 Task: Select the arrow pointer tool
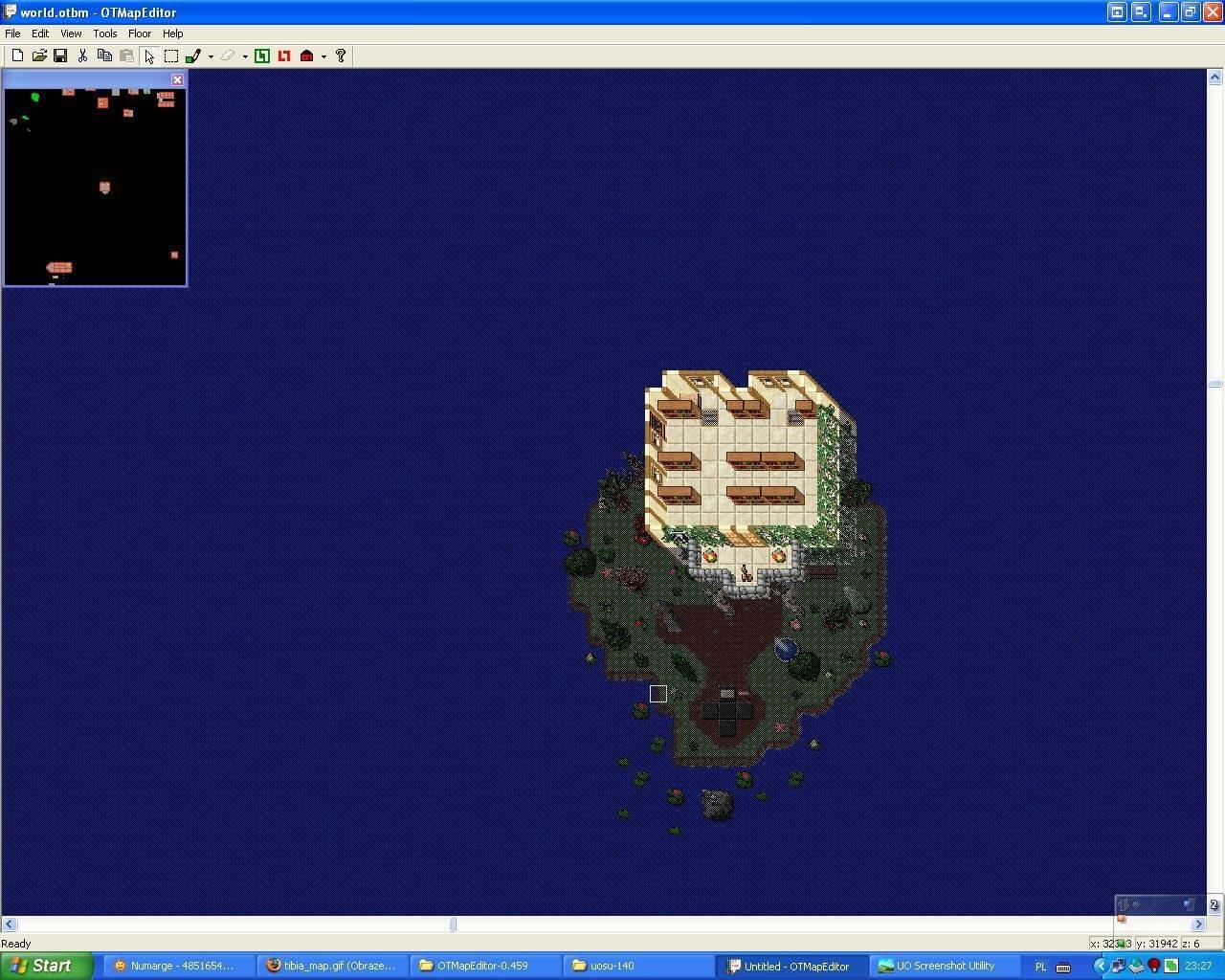149,56
